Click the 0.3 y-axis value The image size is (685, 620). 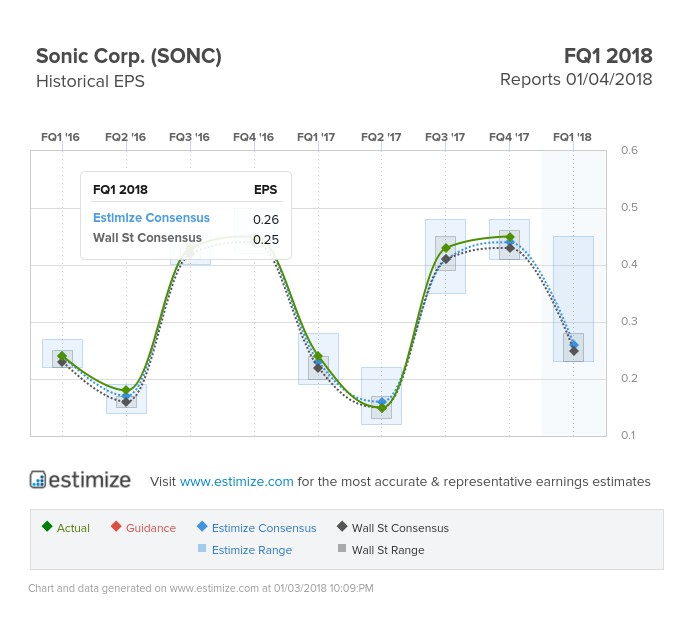(629, 321)
